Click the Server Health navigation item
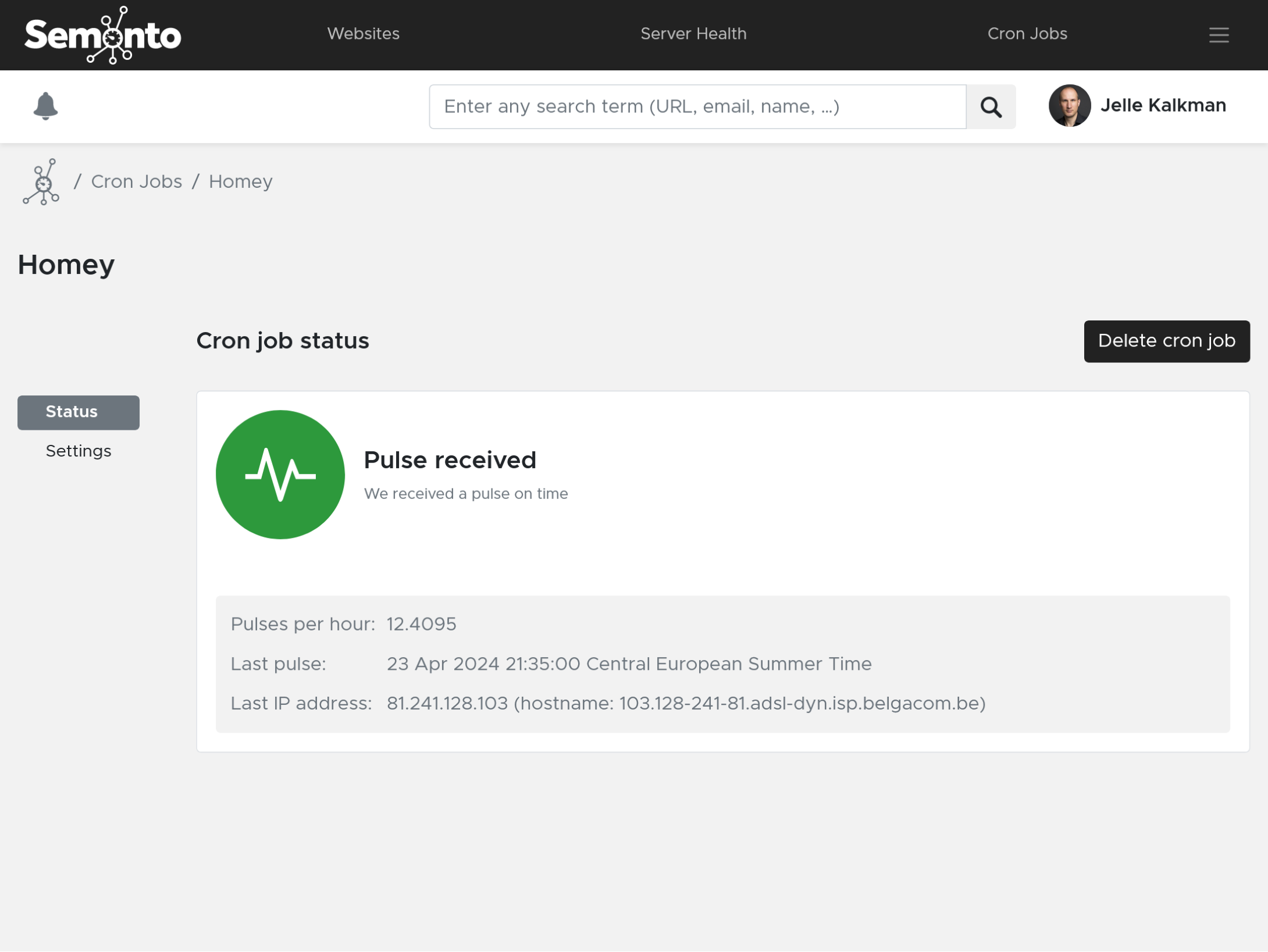1268x952 pixels. (x=693, y=34)
